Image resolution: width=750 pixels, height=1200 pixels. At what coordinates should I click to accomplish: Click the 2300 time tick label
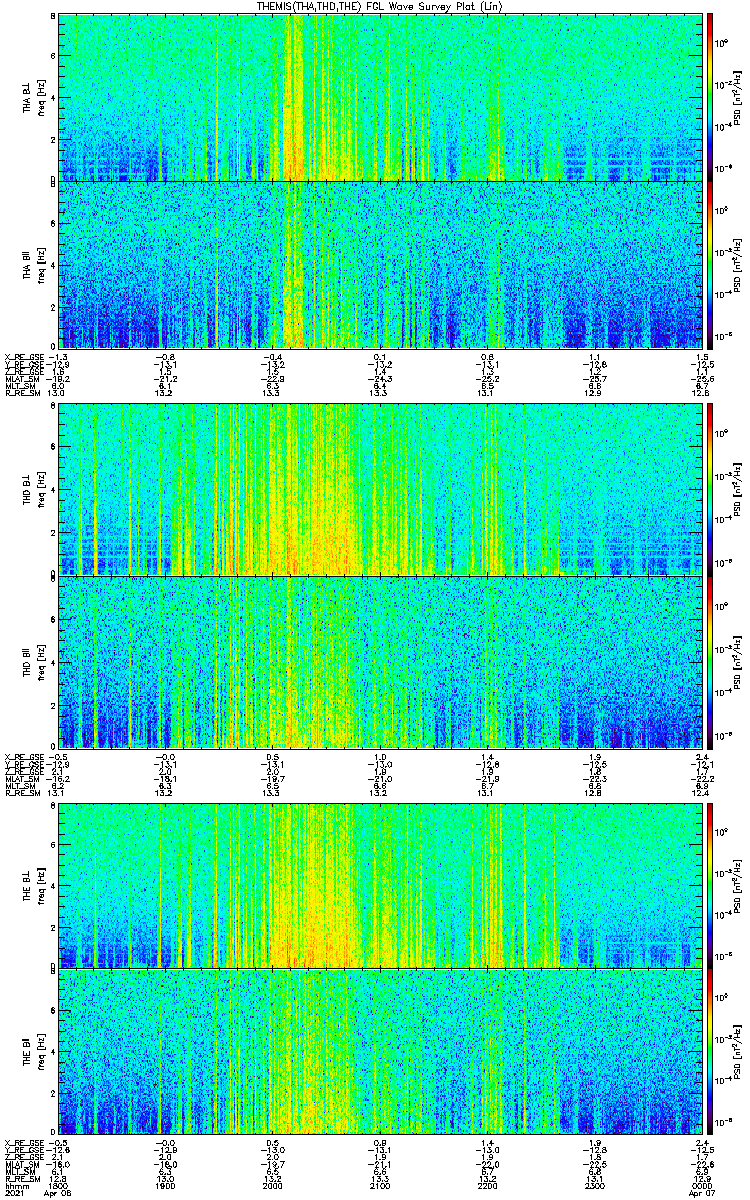coord(596,1187)
